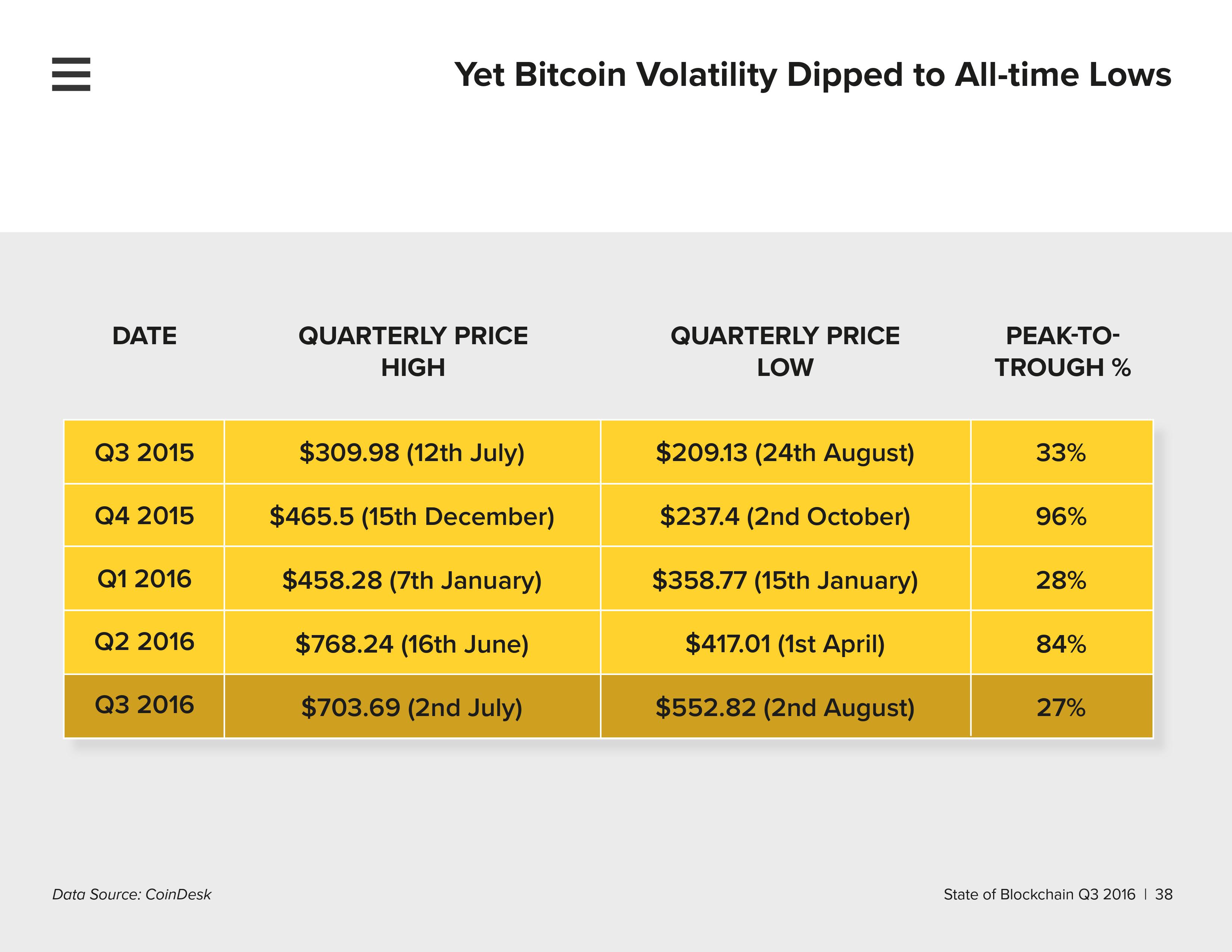Open the hamburger menu icon
Image resolution: width=1232 pixels, height=952 pixels.
pos(71,74)
